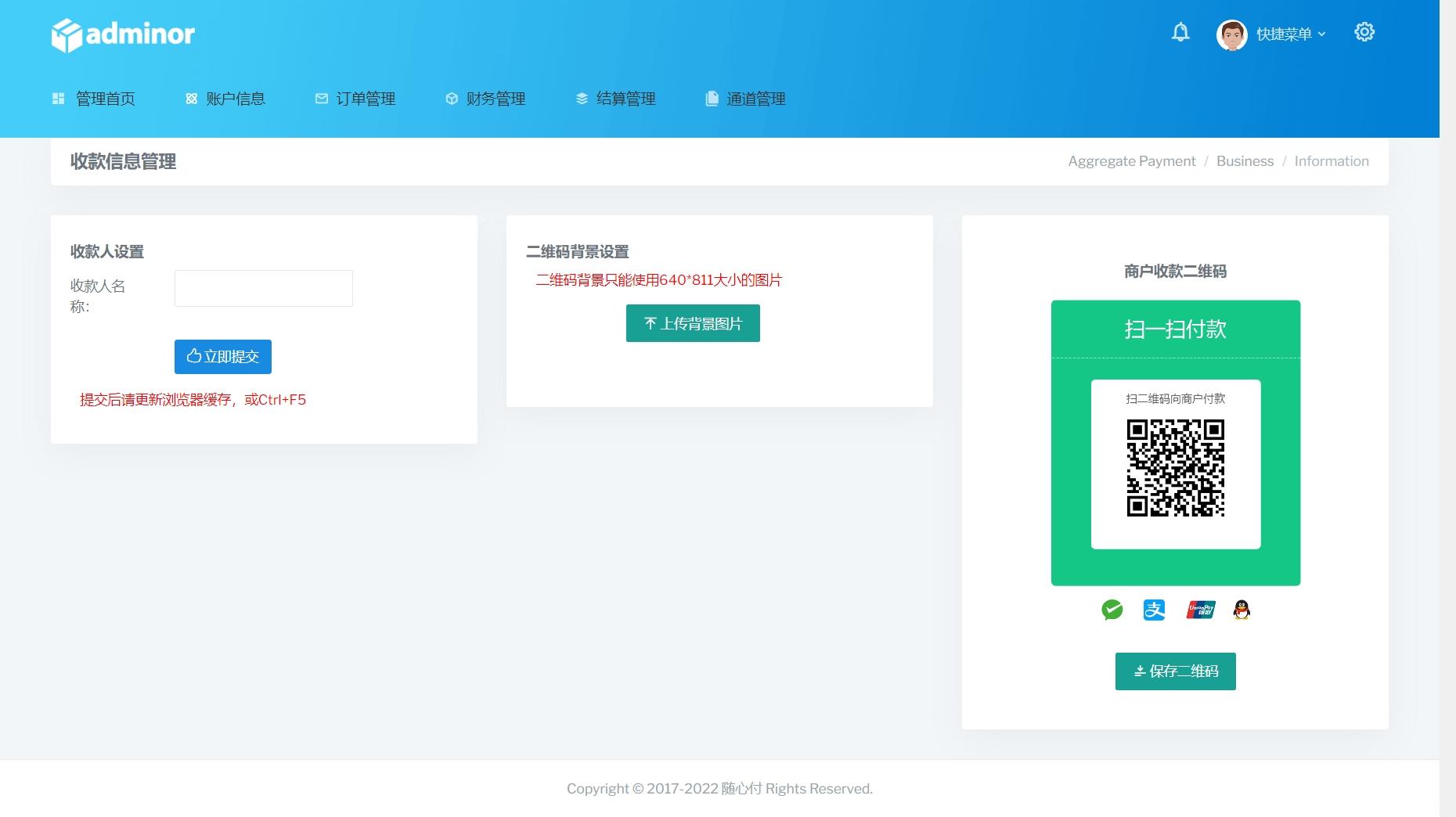Click the 商户收款二维码 heading
Screen dimensions: 1456x817
[x=1176, y=272]
